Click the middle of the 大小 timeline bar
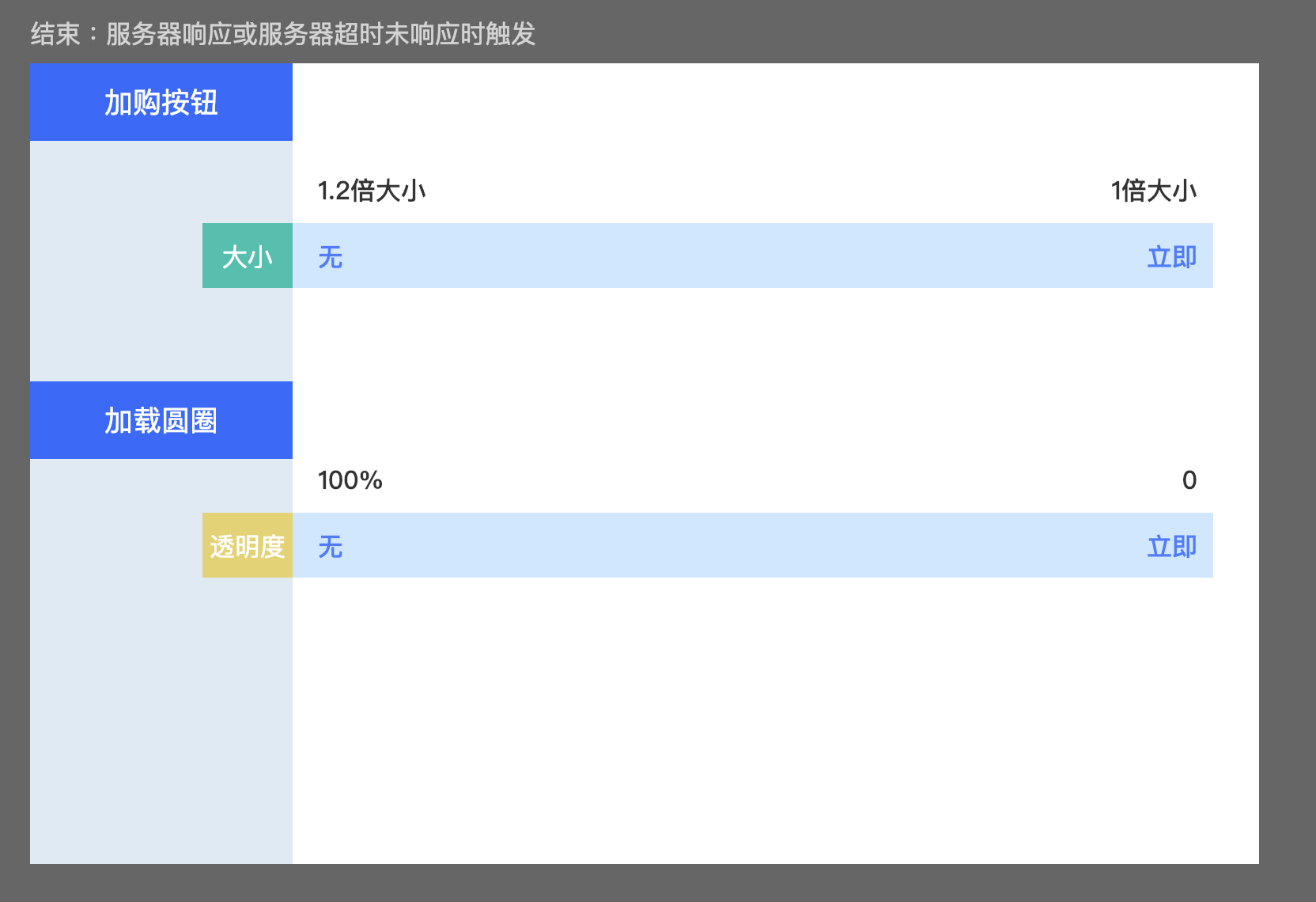This screenshot has width=1316, height=902. click(x=751, y=256)
